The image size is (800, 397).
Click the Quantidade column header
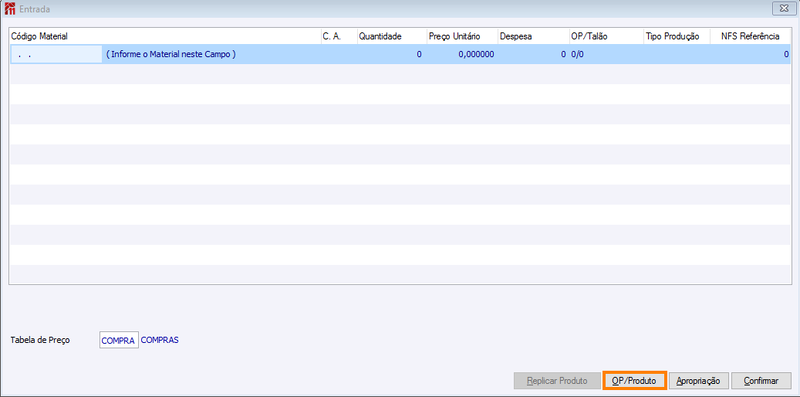click(391, 36)
